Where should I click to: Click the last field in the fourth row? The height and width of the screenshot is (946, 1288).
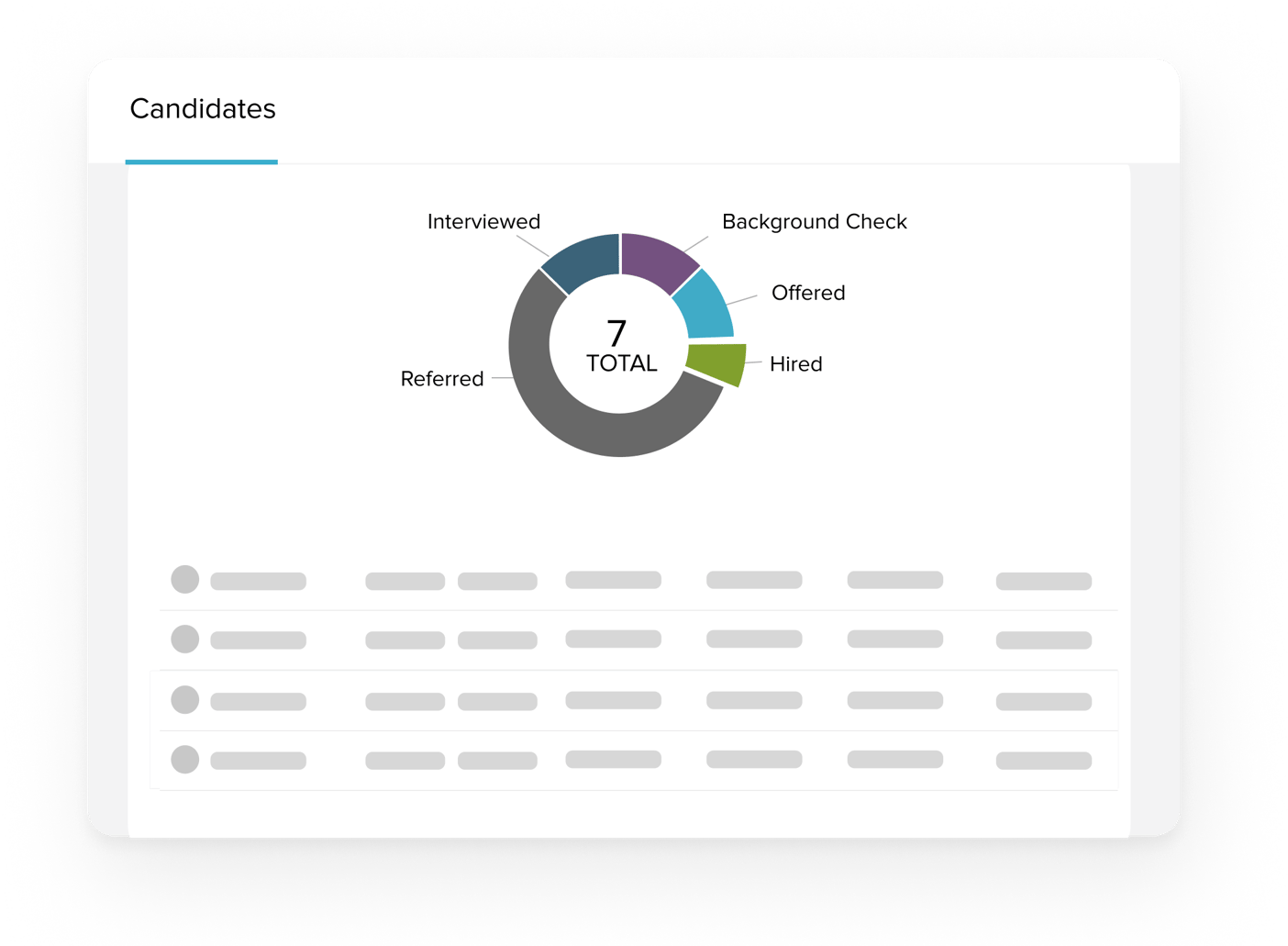[1042, 760]
